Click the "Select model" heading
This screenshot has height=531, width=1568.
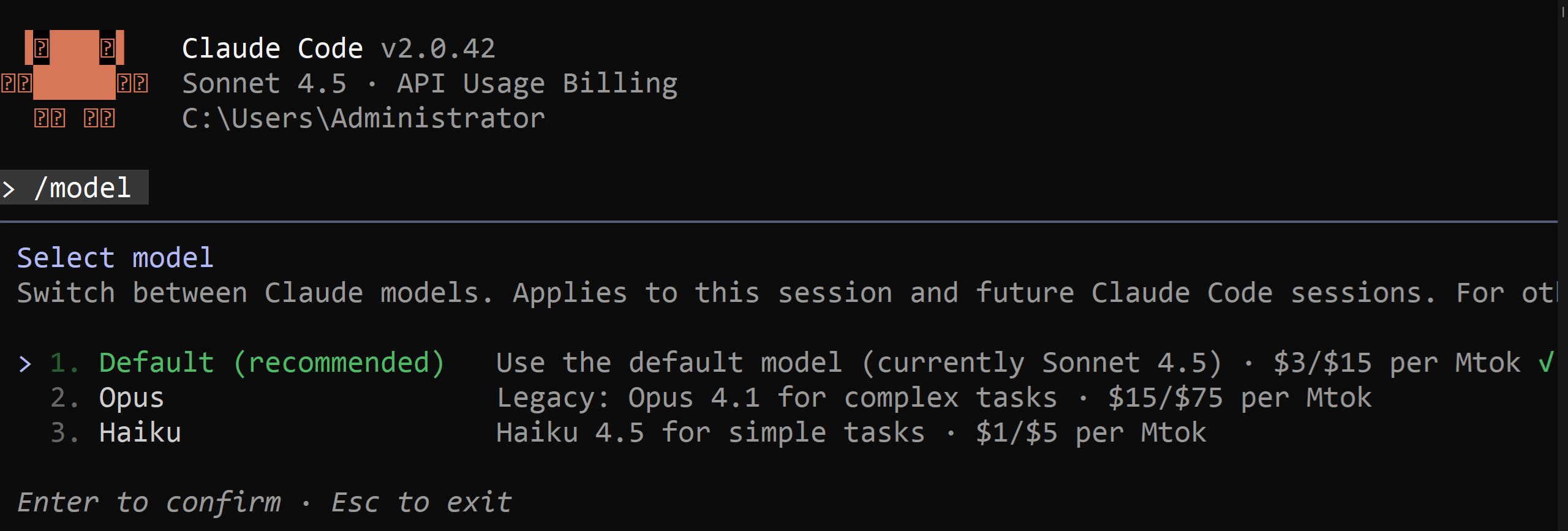coord(115,258)
